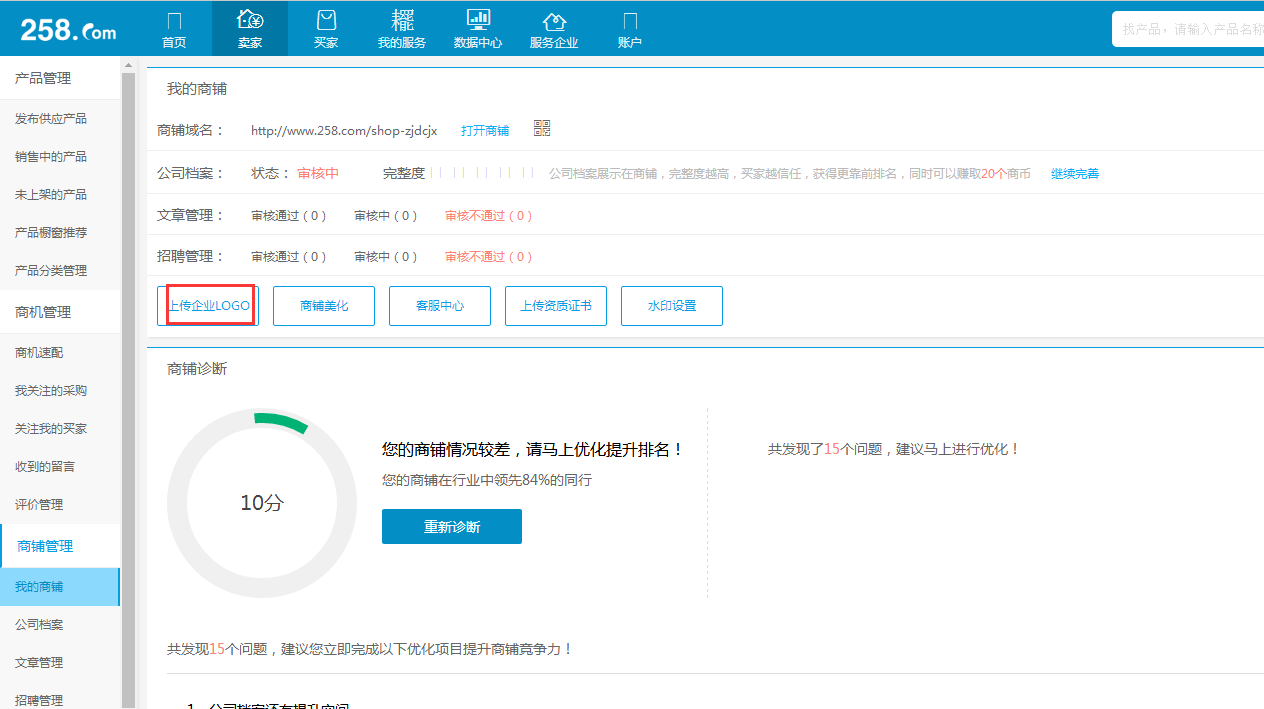Click the 完整度 progress bar

tap(482, 173)
